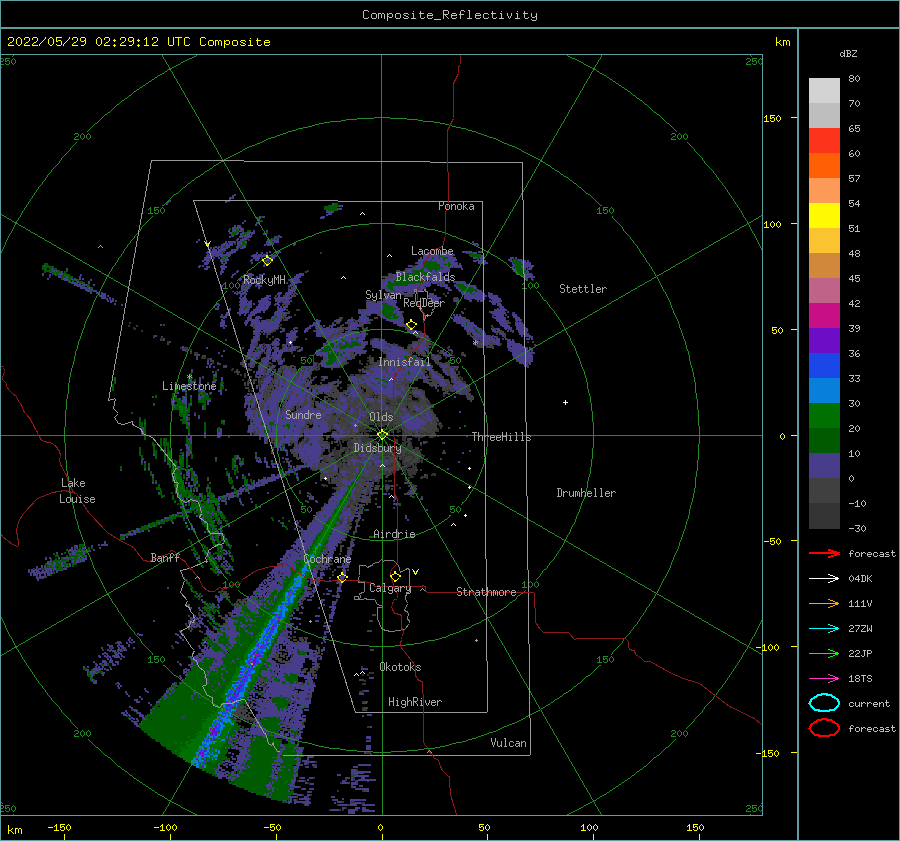This screenshot has height=841, width=900.
Task: Select the magenta 42 dBZ color swatch
Action: click(x=824, y=316)
